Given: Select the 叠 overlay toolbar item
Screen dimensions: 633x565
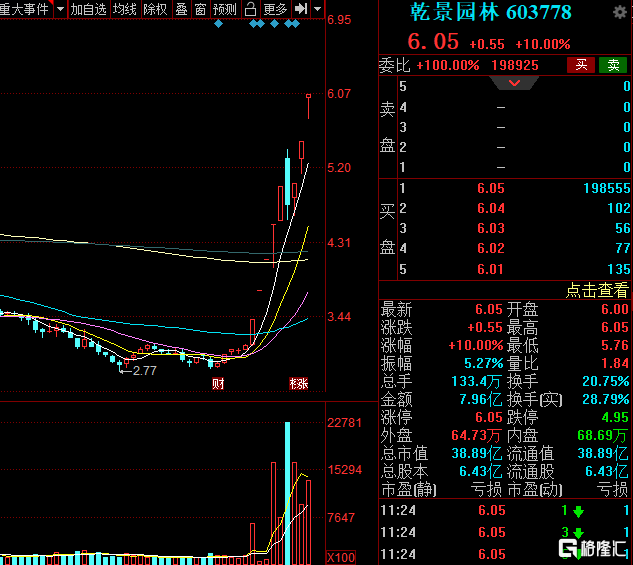Looking at the screenshot, I should pos(182,9).
